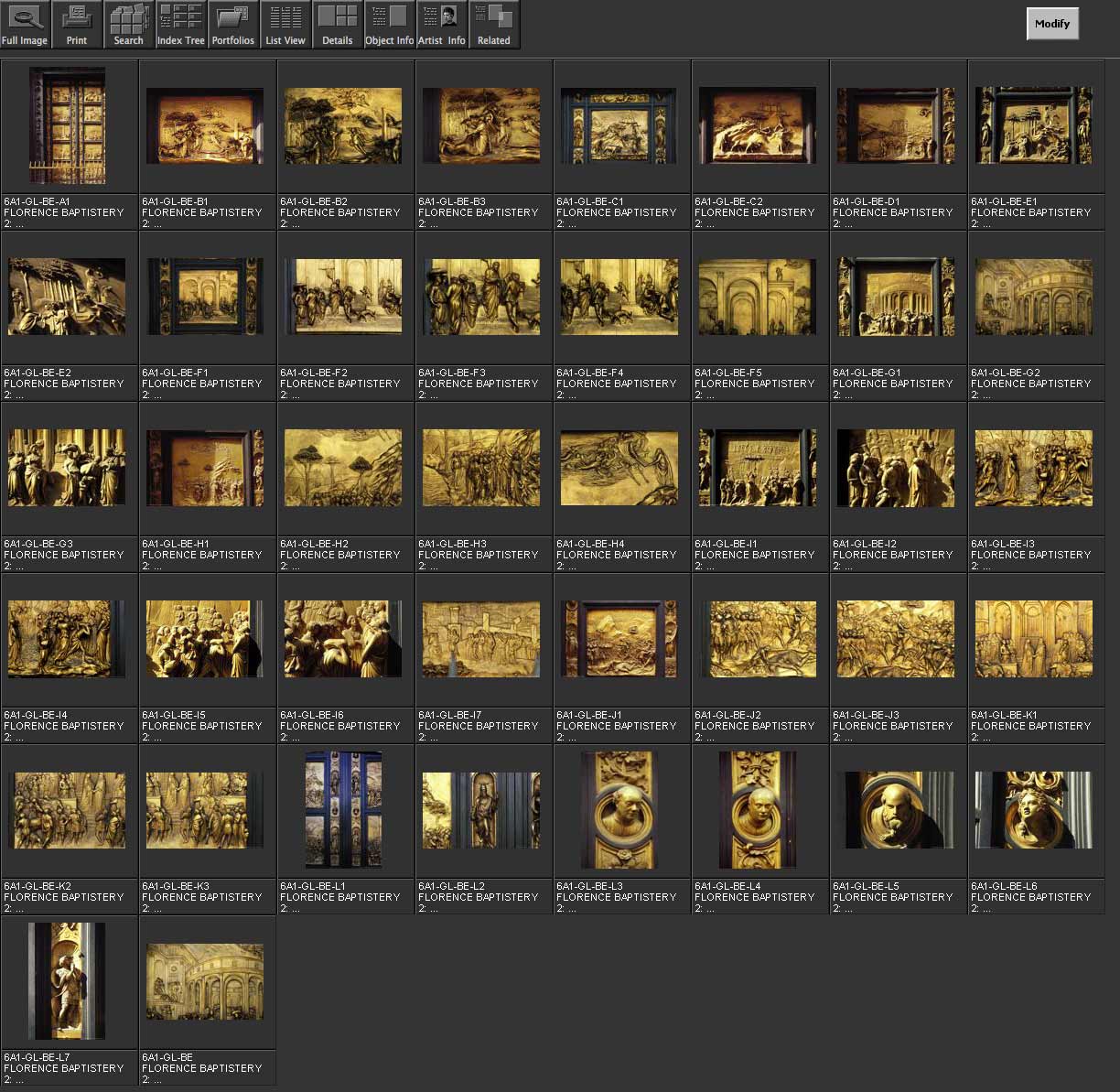
Task: Select thumbnail 6A1-GL-BE-C2
Action: [x=758, y=125]
